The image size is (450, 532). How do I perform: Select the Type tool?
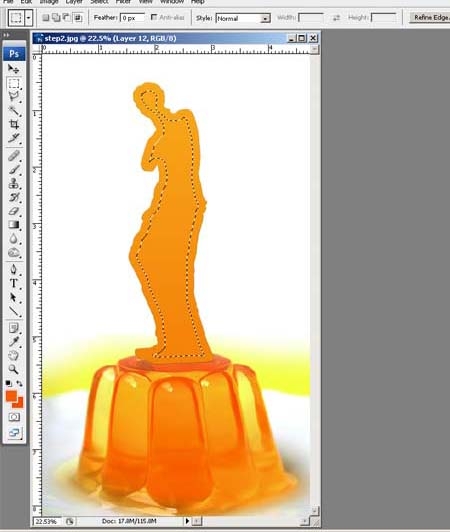click(x=14, y=283)
